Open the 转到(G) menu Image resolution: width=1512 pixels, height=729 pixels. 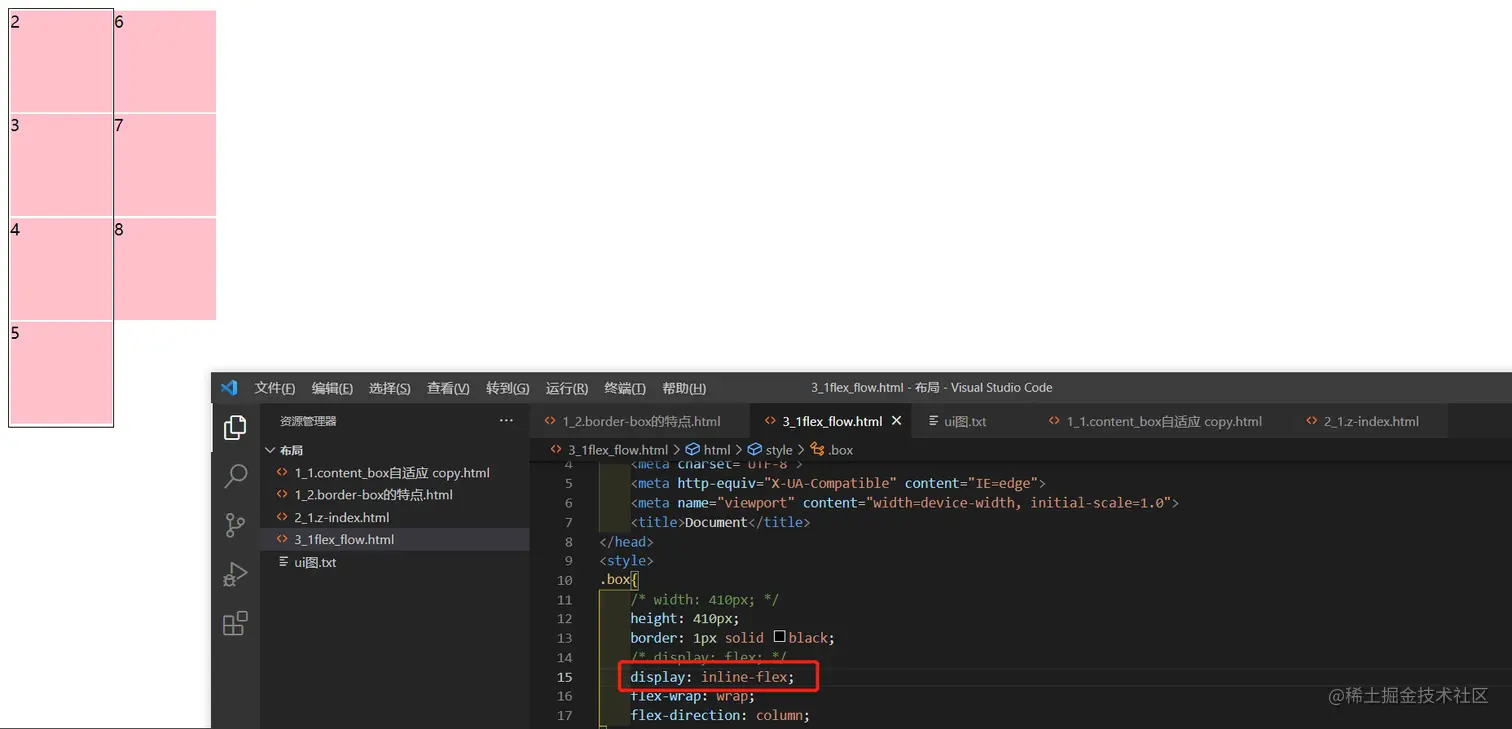pyautogui.click(x=507, y=388)
